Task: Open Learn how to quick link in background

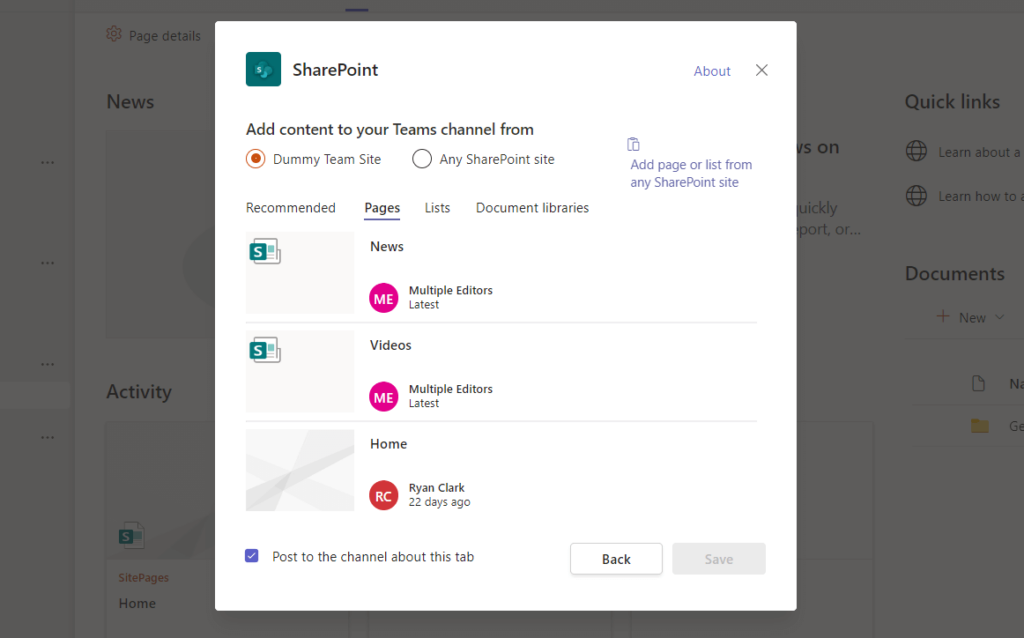Action: click(x=980, y=197)
